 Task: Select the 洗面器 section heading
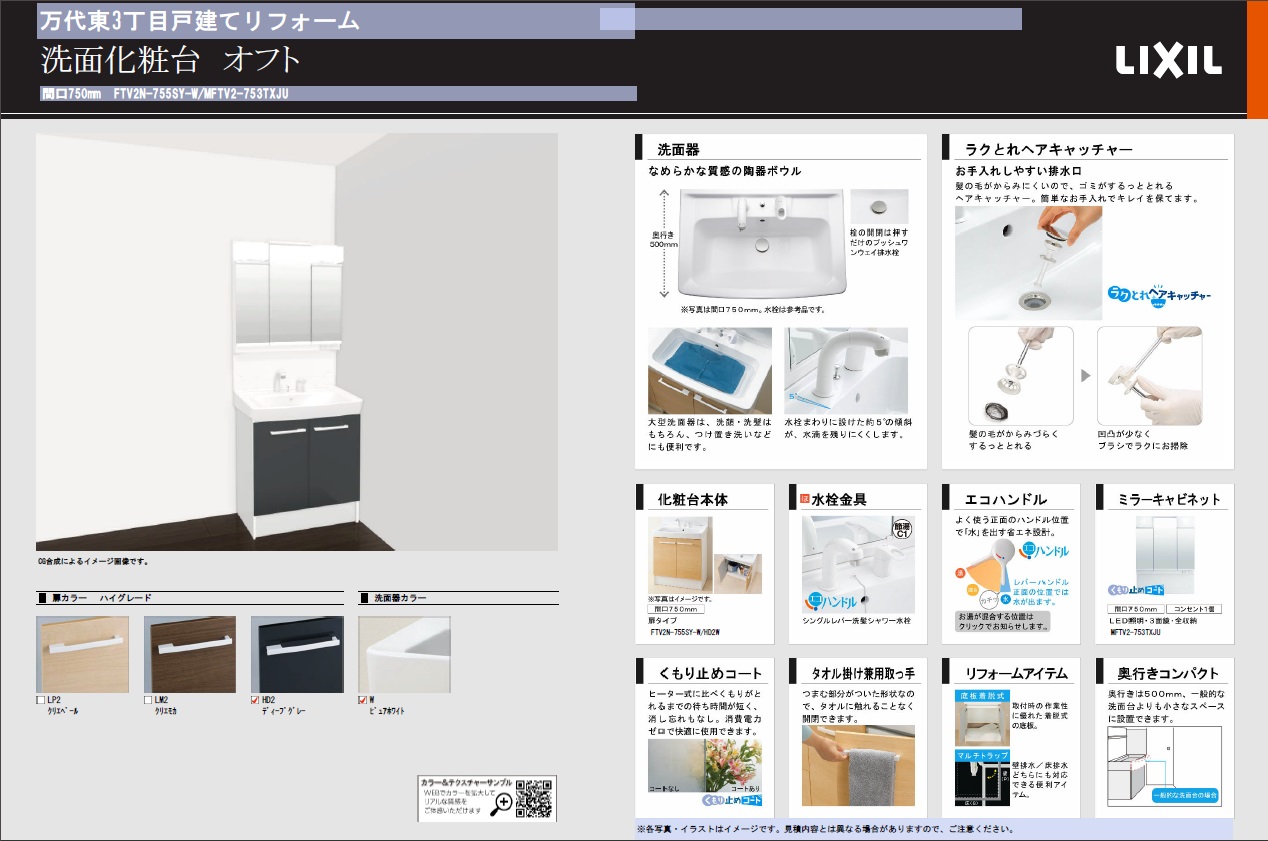point(679,150)
